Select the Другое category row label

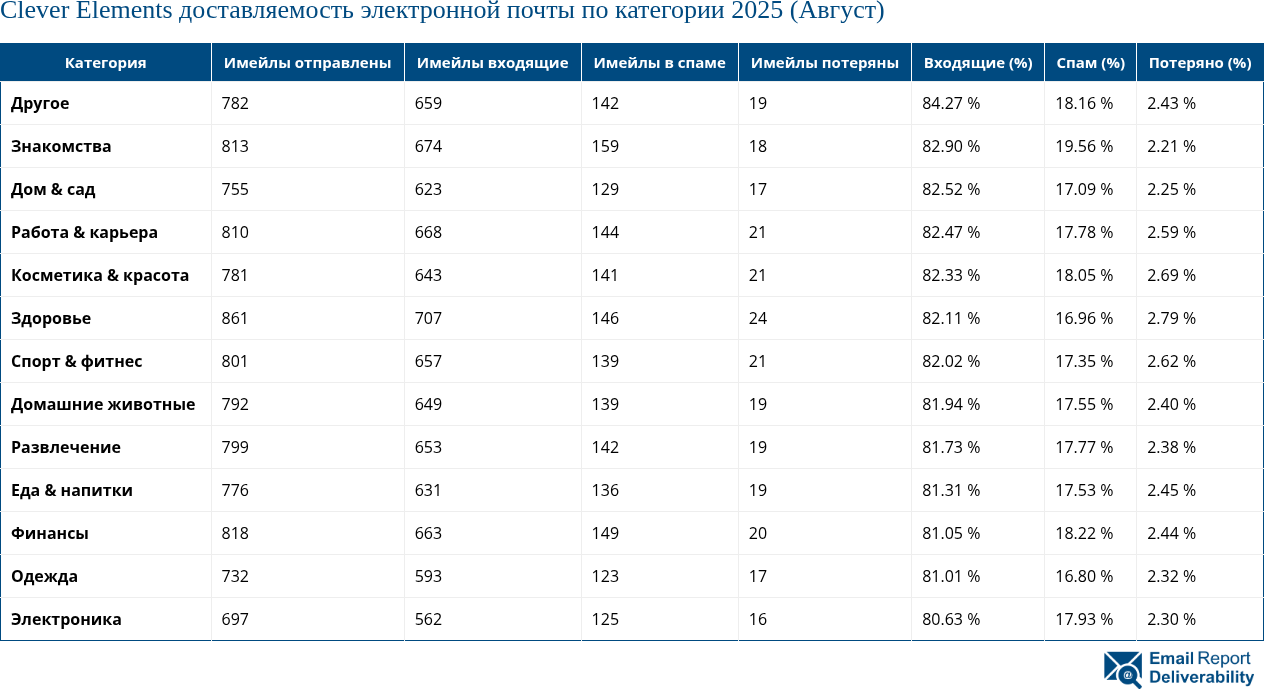40,103
